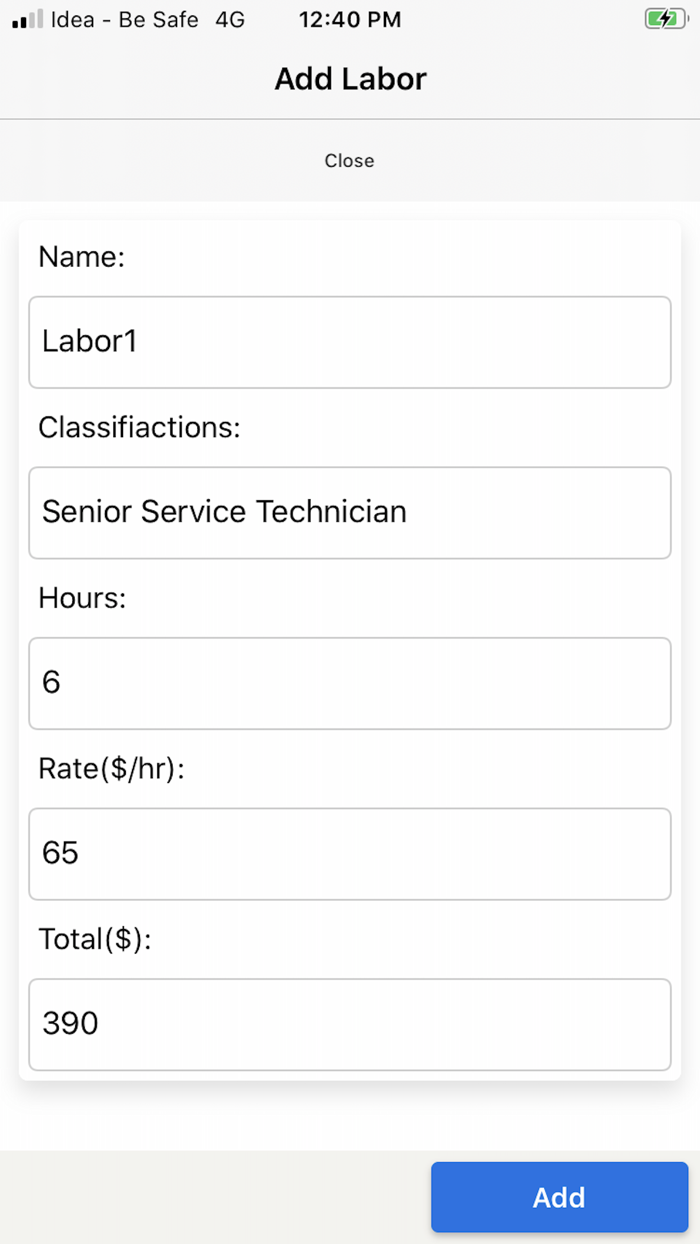This screenshot has width=700, height=1244.
Task: Tap the 12:40 PM clock display
Action: [349, 19]
